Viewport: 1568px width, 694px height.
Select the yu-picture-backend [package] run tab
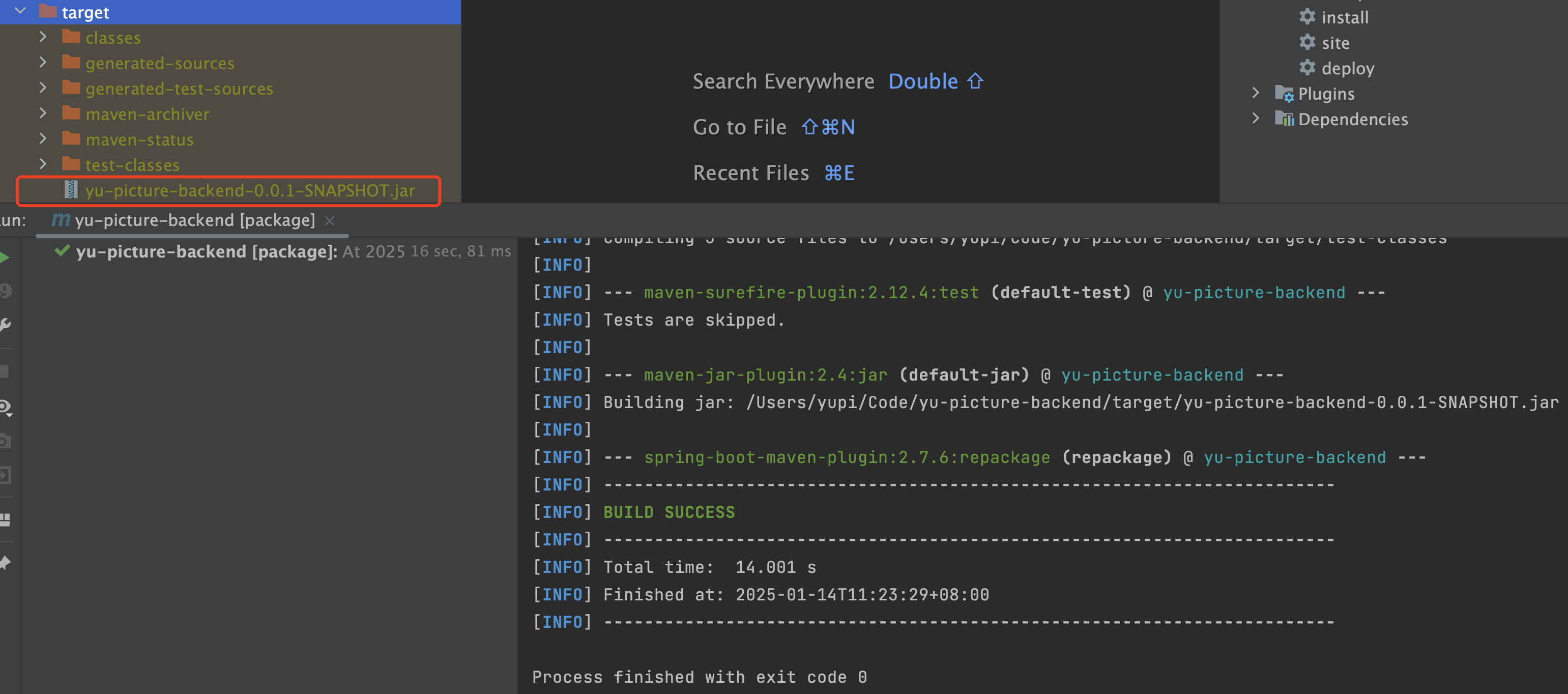click(194, 220)
